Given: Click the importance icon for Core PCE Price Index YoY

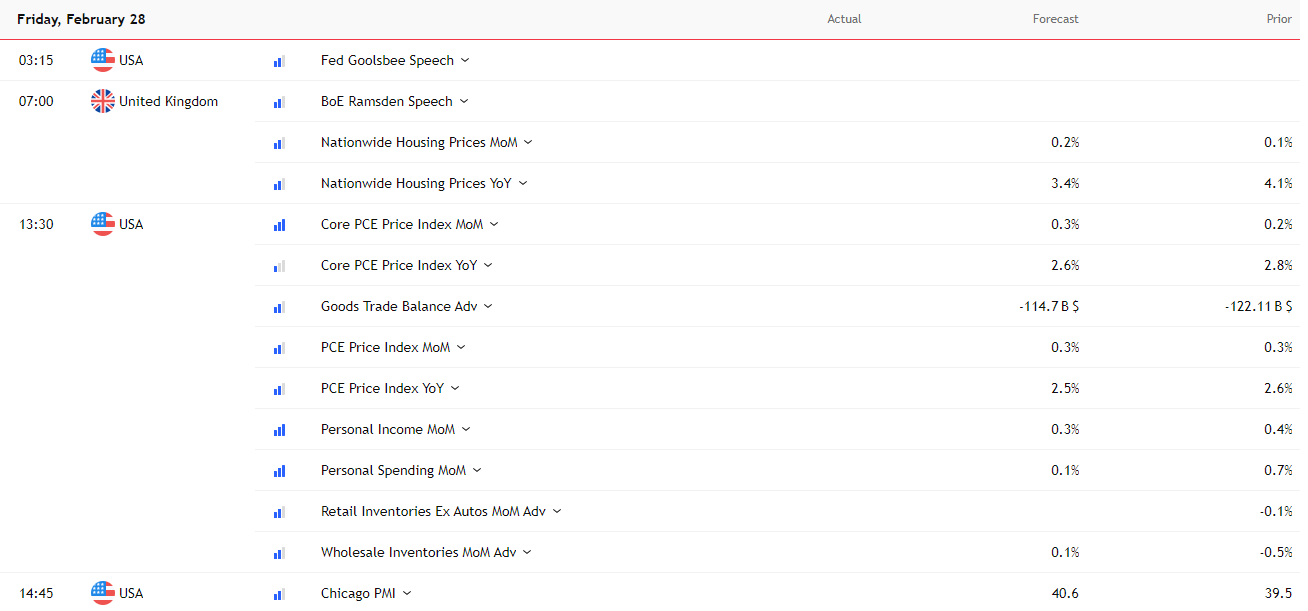Looking at the screenshot, I should [x=279, y=266].
